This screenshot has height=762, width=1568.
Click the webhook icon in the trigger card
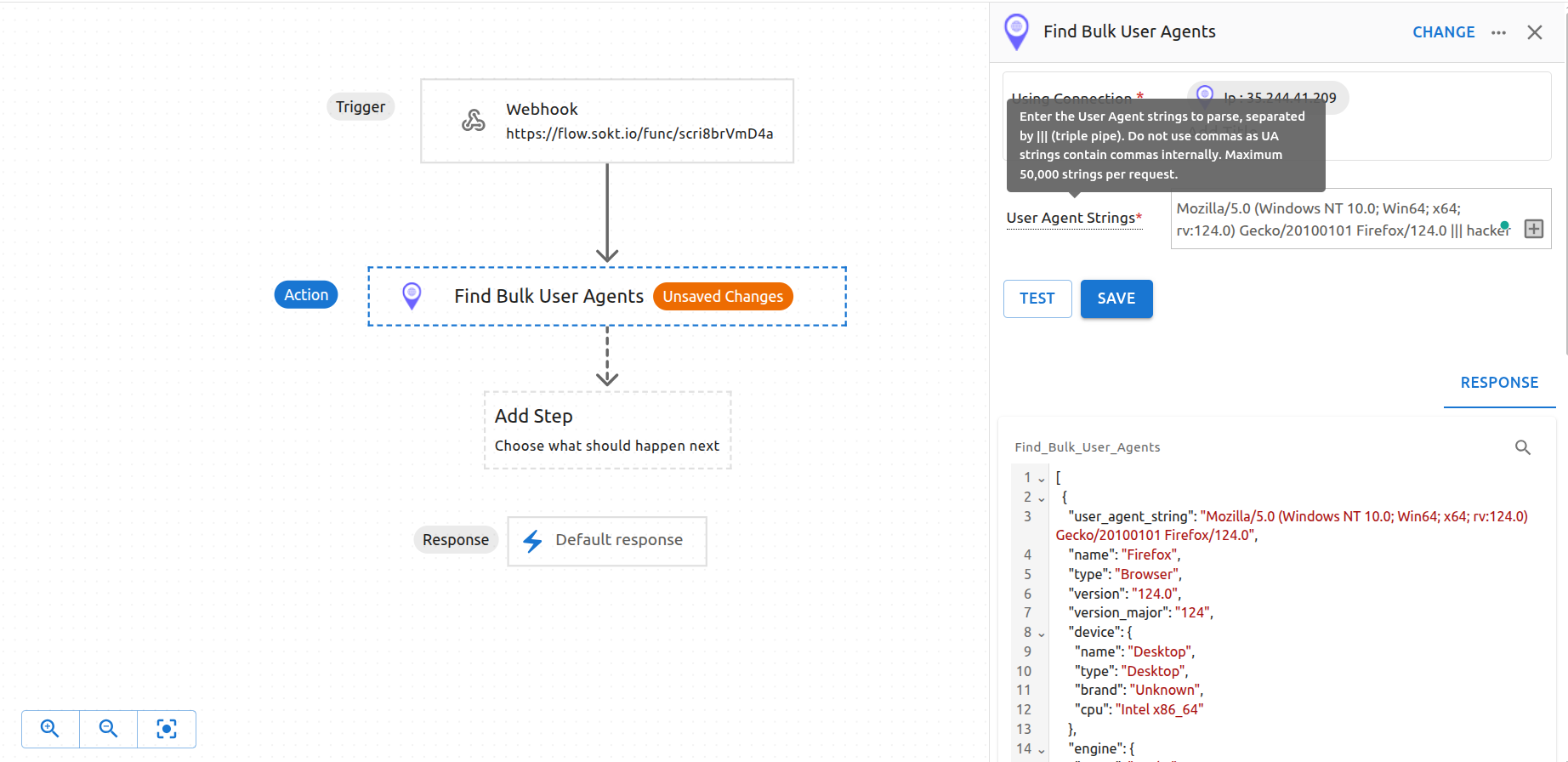(x=474, y=121)
